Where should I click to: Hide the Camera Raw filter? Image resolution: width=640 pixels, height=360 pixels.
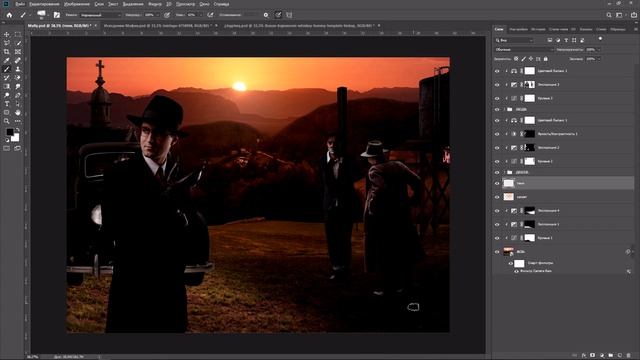516,271
